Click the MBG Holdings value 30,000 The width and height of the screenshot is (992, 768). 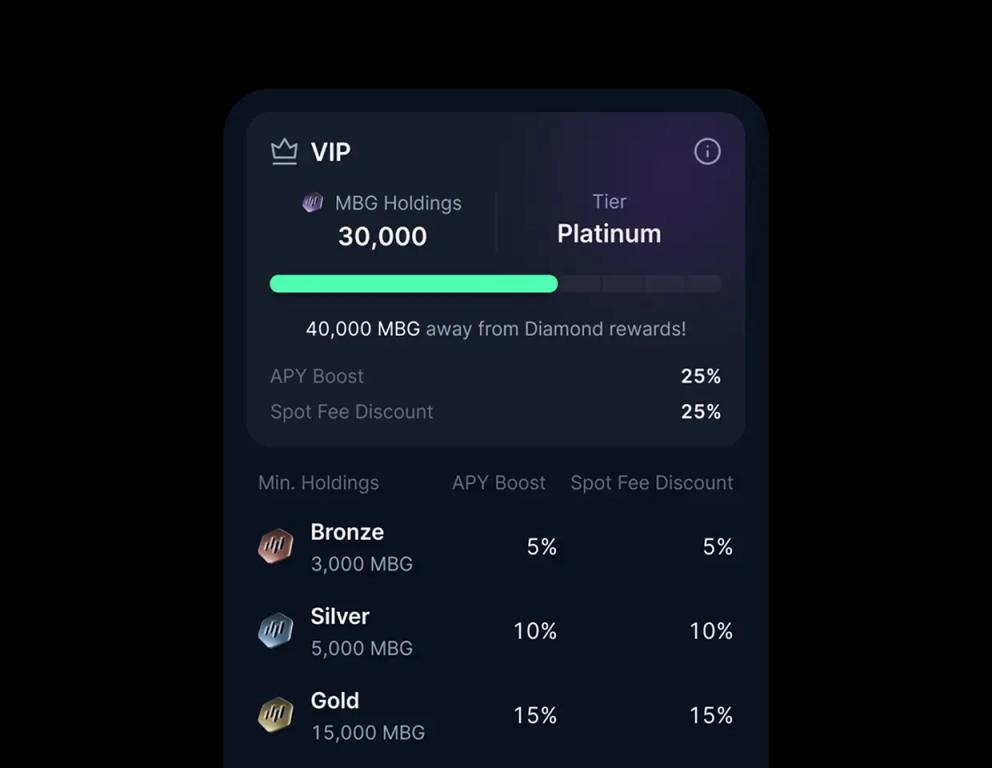pyautogui.click(x=381, y=236)
